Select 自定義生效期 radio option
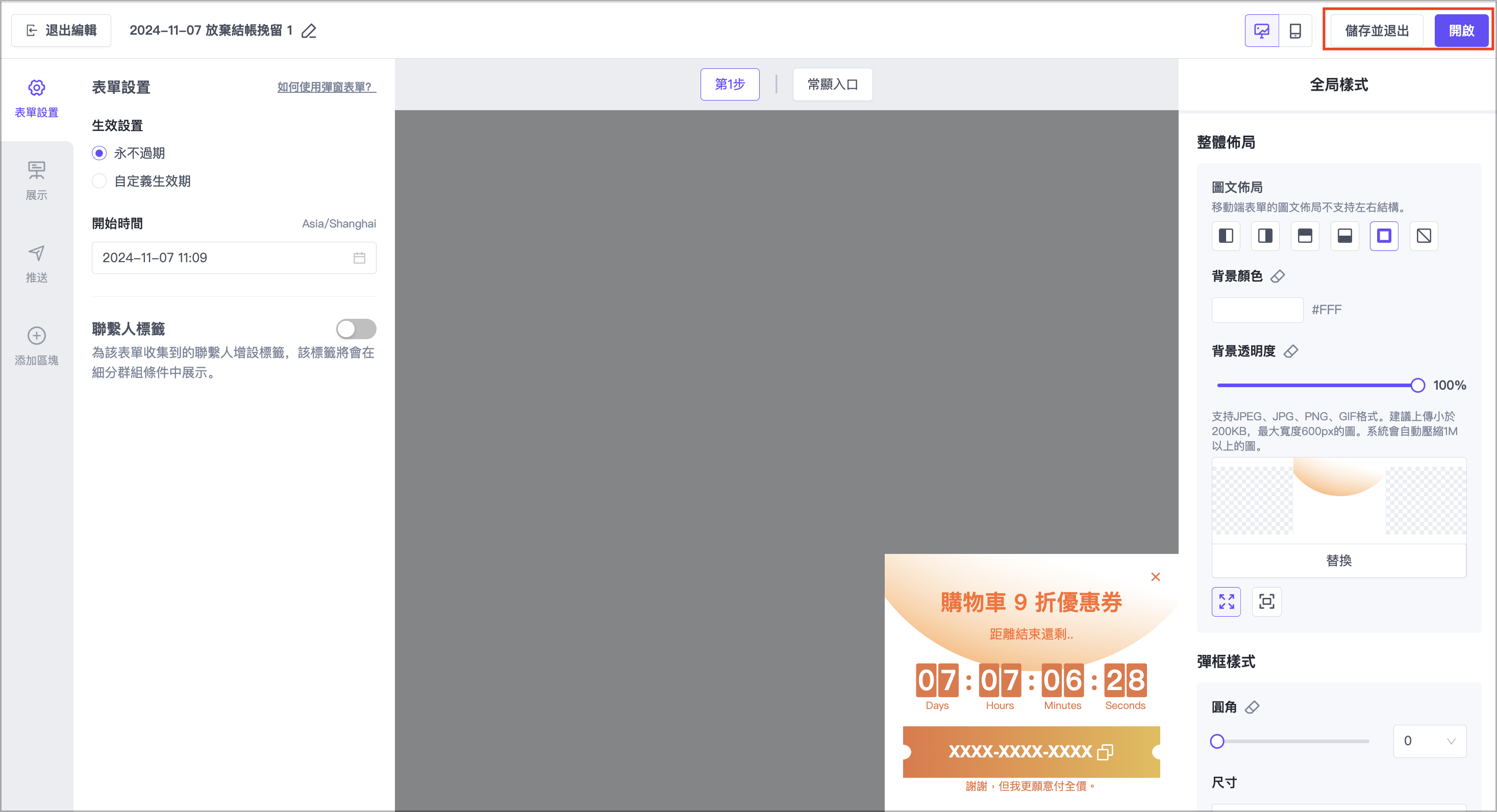Viewport: 1497px width, 812px height. point(99,181)
